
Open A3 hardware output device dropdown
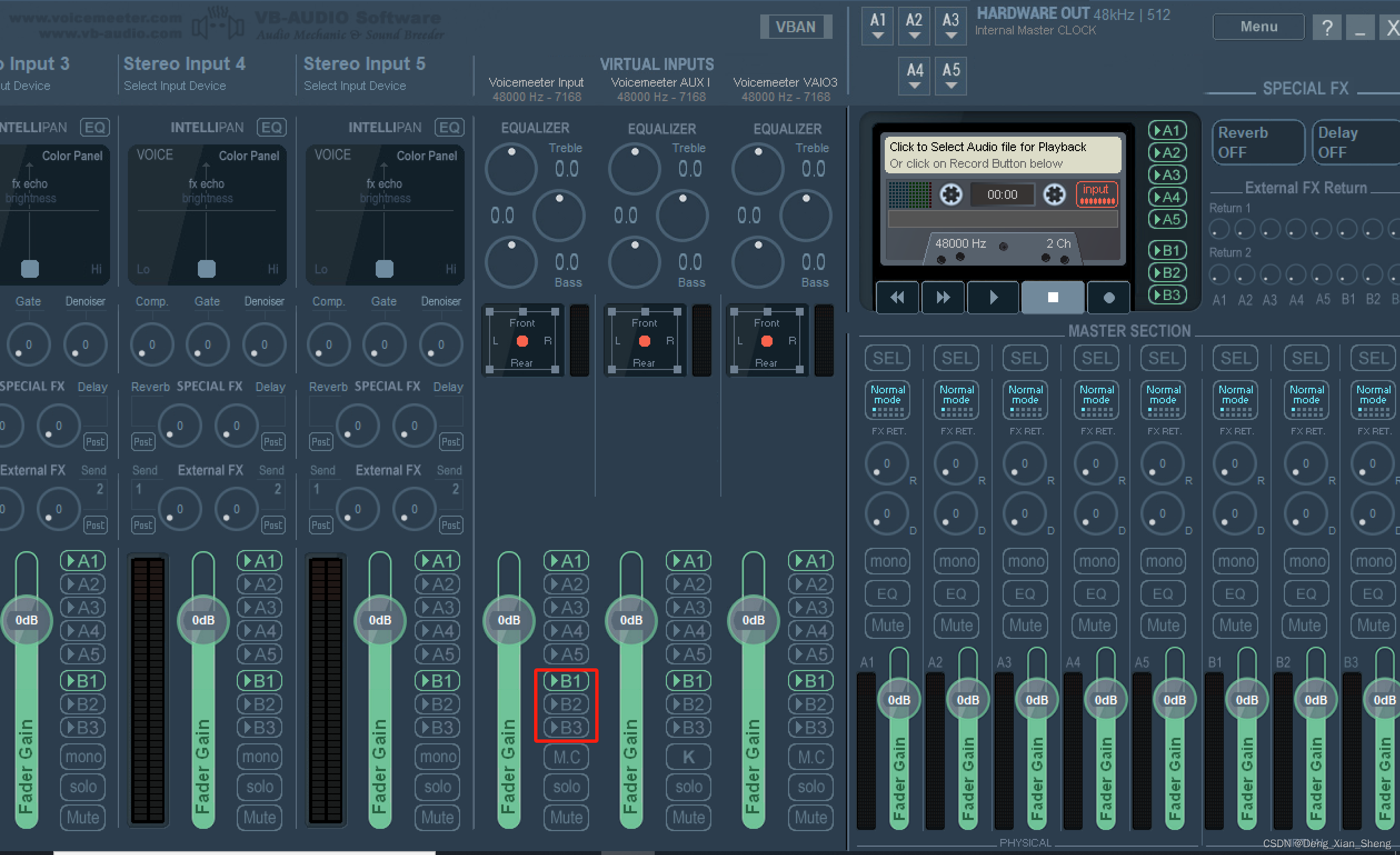click(950, 26)
